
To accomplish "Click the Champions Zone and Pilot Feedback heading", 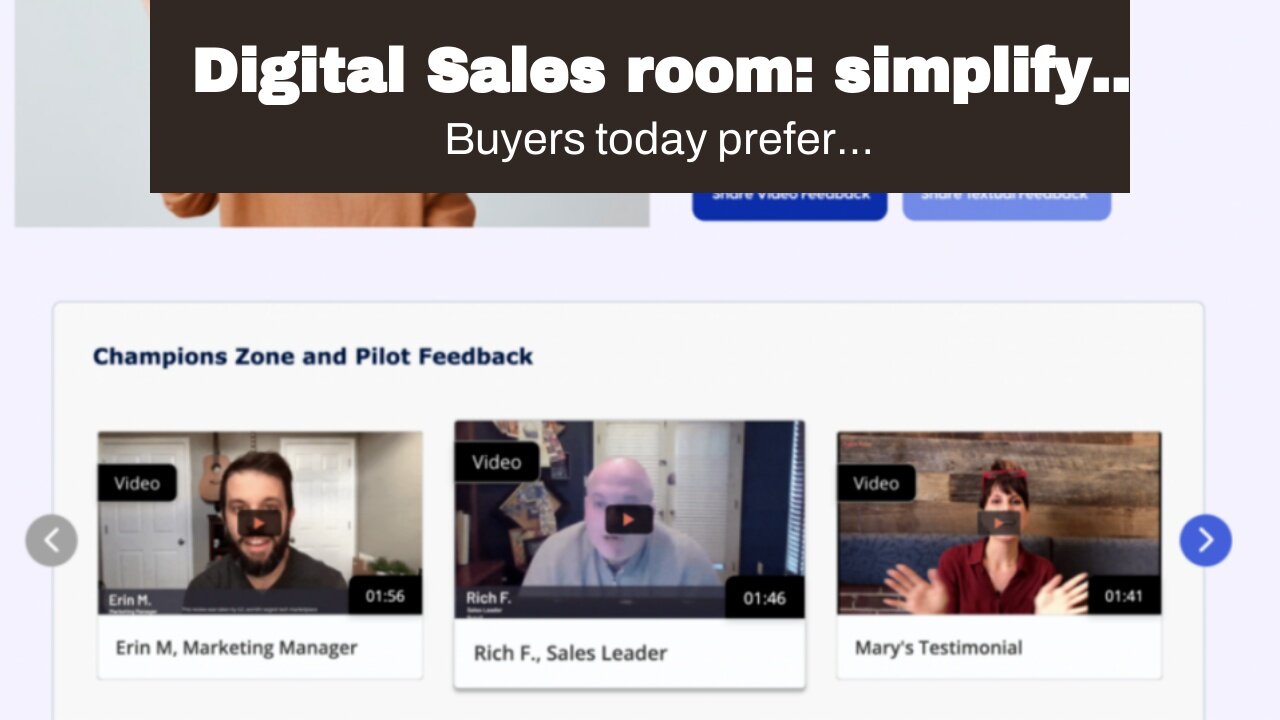I will (313, 356).
